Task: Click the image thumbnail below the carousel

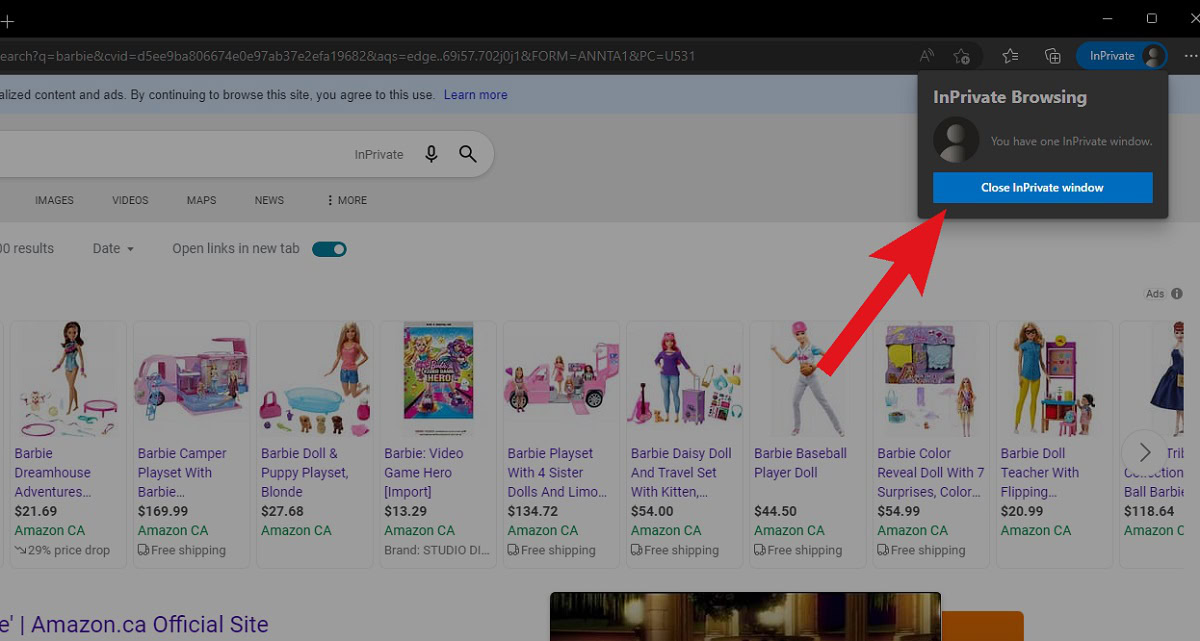Action: coord(745,616)
